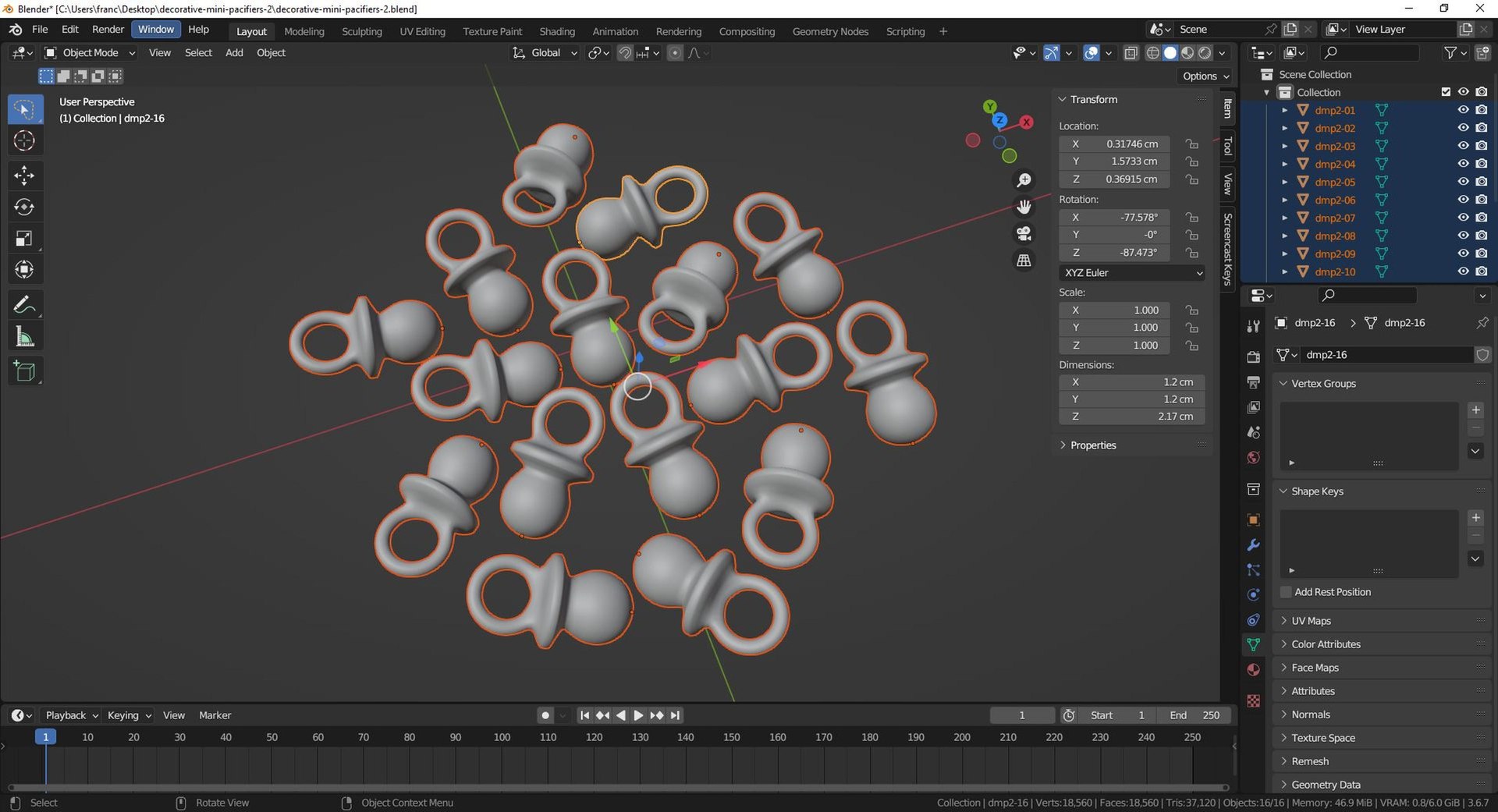Select the Add Cube tool

click(24, 371)
